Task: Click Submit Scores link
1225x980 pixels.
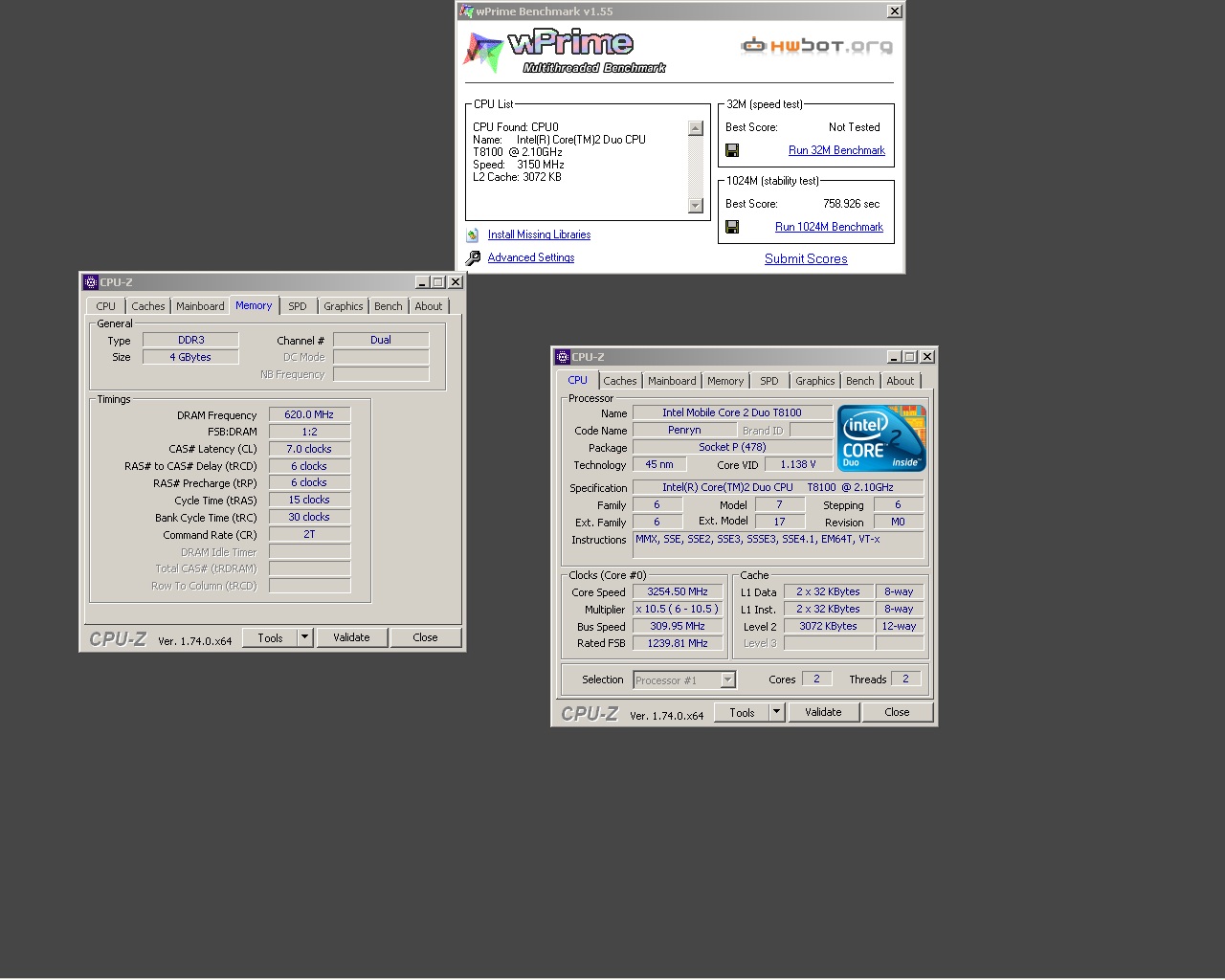Action: pos(806,258)
